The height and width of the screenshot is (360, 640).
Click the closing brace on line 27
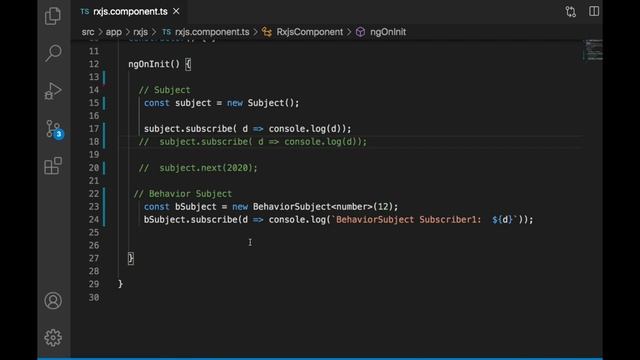131,258
